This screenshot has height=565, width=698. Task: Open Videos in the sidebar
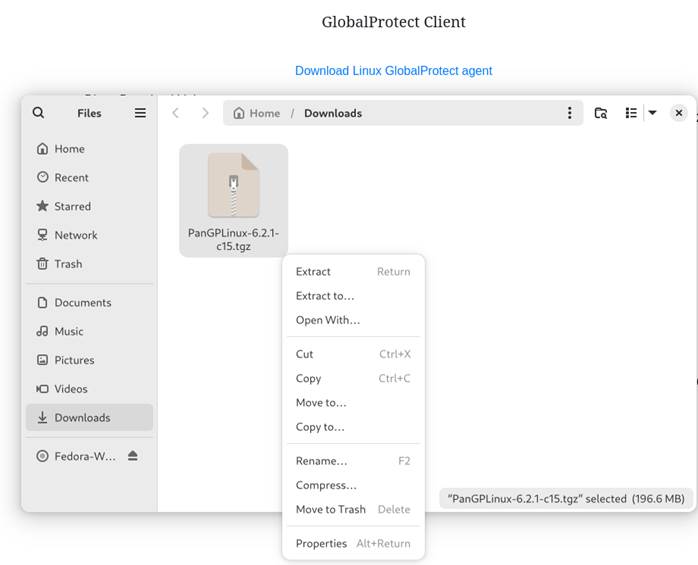tap(89, 389)
